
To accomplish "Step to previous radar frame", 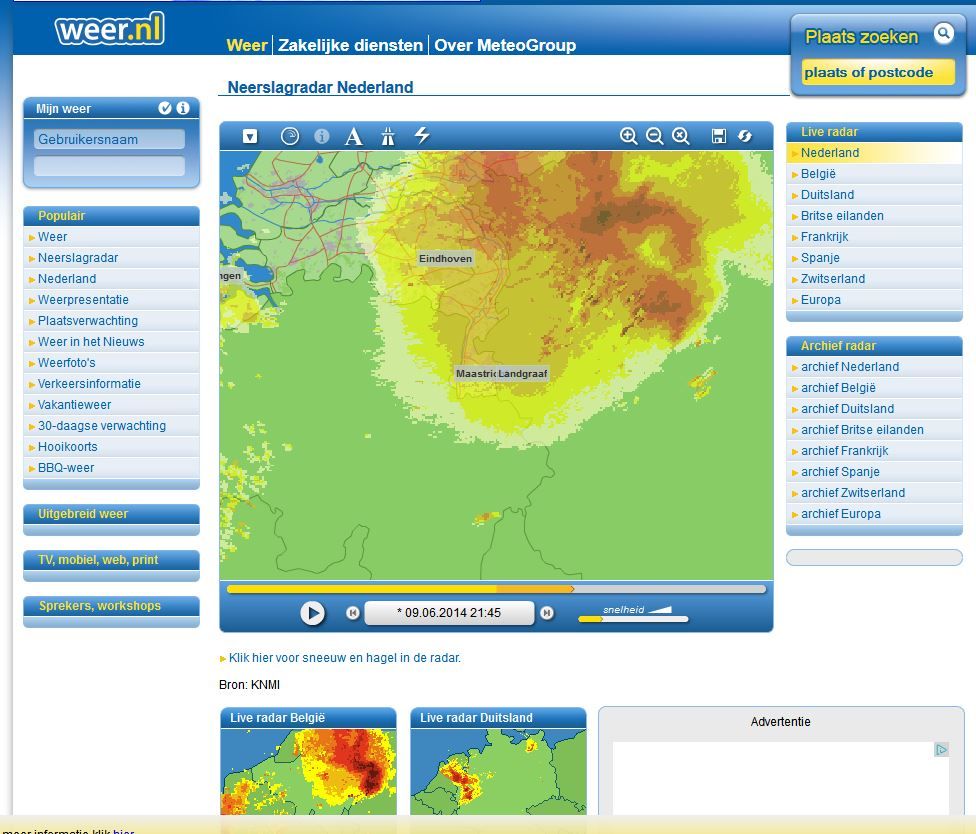I will tap(353, 613).
